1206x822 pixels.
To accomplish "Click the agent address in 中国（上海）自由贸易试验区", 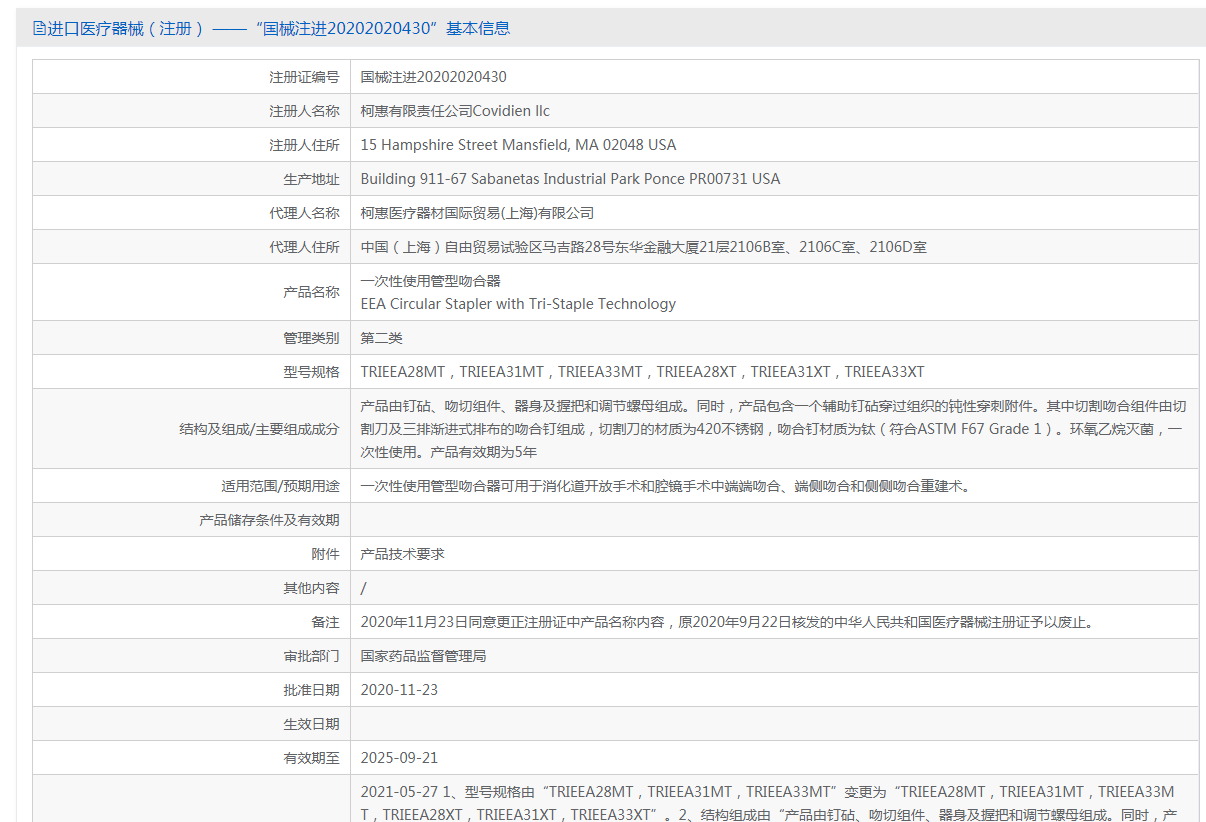I will pyautogui.click(x=643, y=247).
